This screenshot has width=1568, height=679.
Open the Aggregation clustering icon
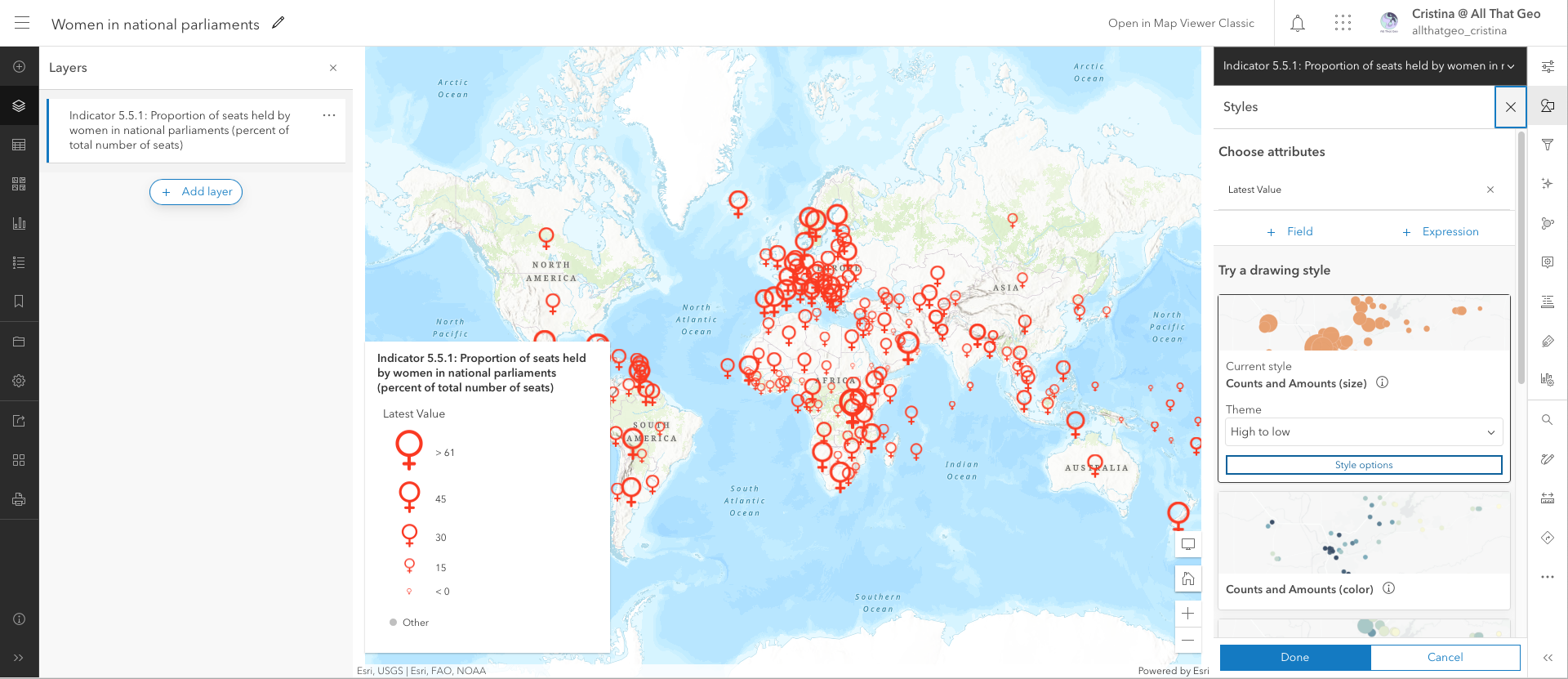pos(1548,223)
